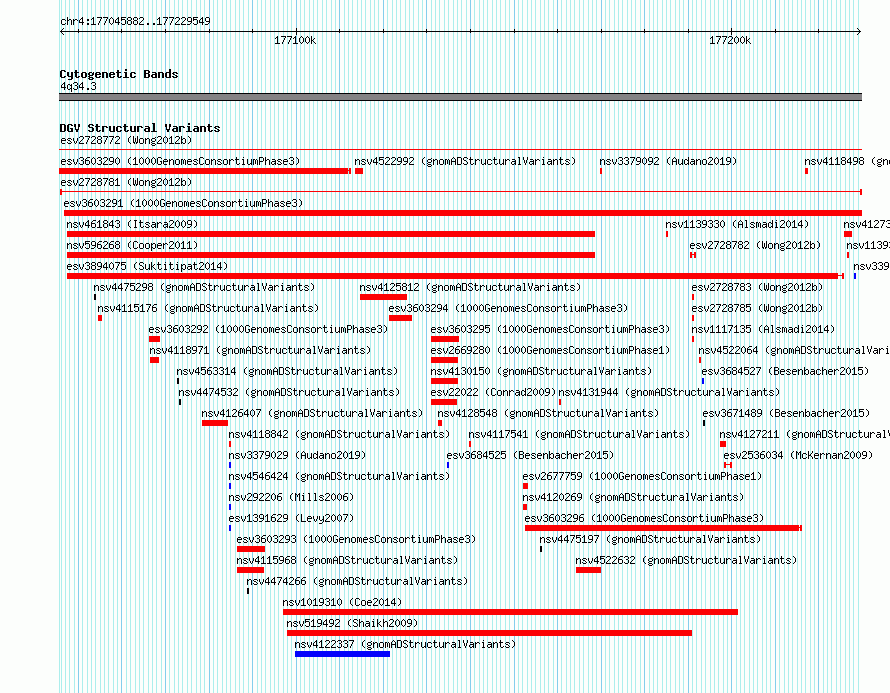Select the nsv4118498 label
Screen dimensions: 890x693
847,161
